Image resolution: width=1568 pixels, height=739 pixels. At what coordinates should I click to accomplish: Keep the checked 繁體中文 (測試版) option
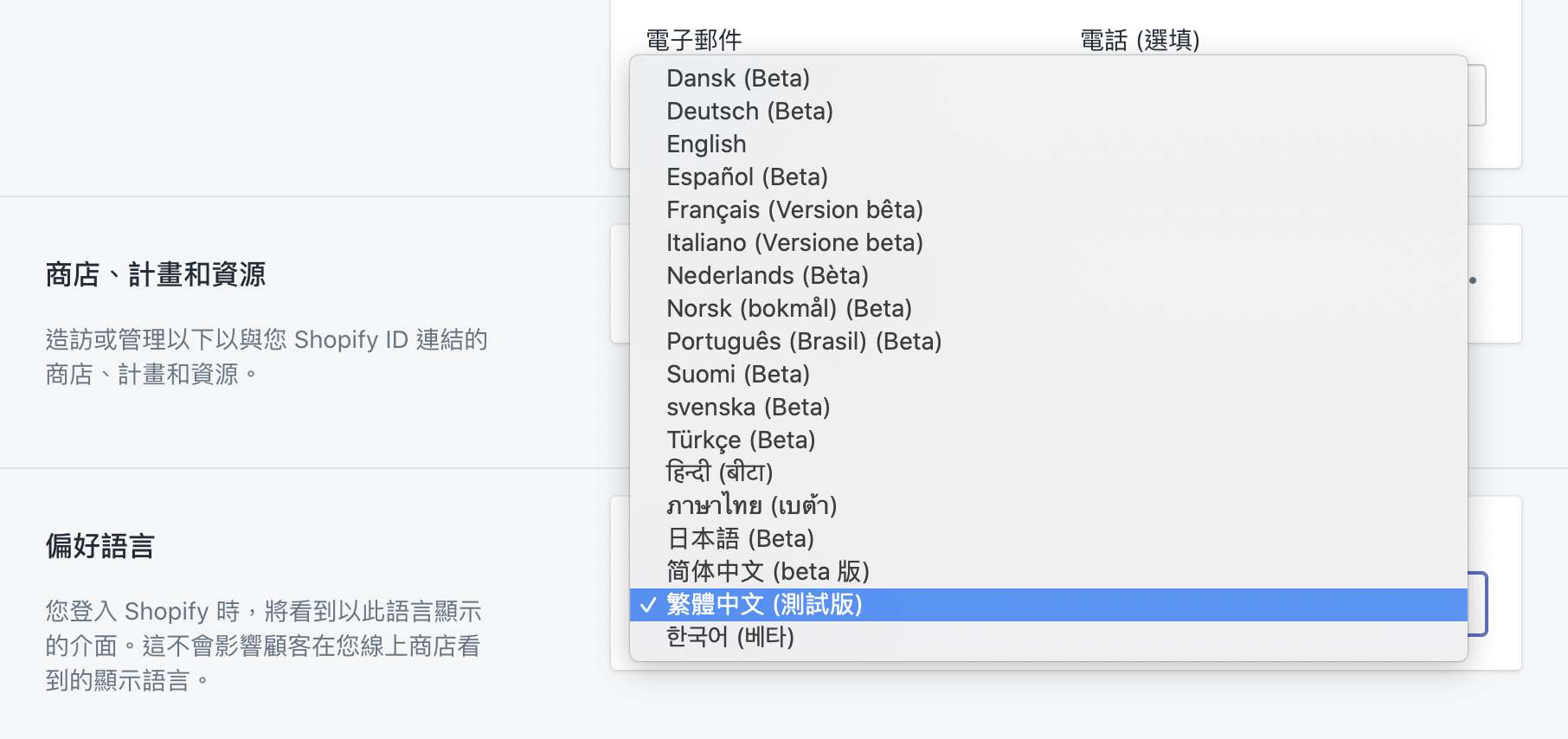(x=764, y=605)
